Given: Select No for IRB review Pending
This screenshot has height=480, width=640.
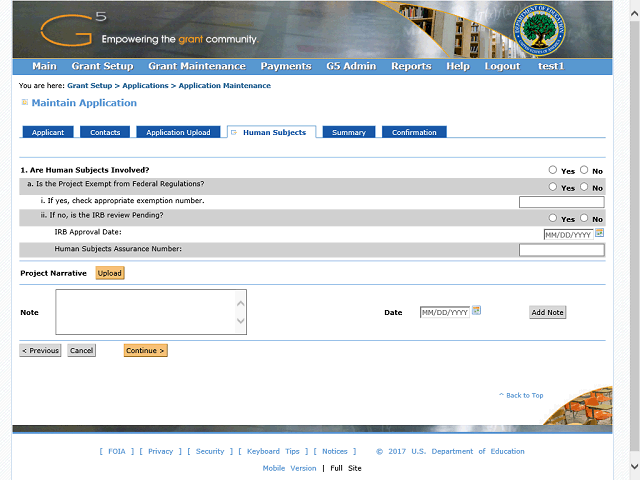Looking at the screenshot, I should pyautogui.click(x=584, y=218).
